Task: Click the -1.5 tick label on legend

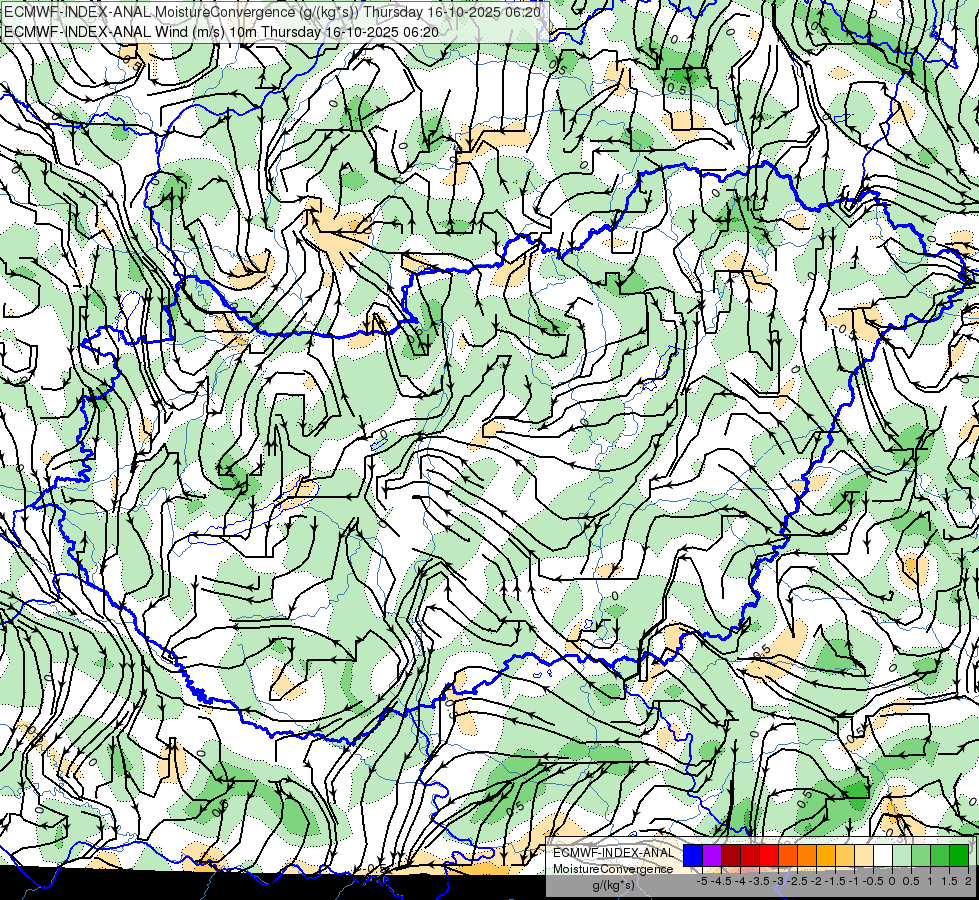Action: coord(835,881)
